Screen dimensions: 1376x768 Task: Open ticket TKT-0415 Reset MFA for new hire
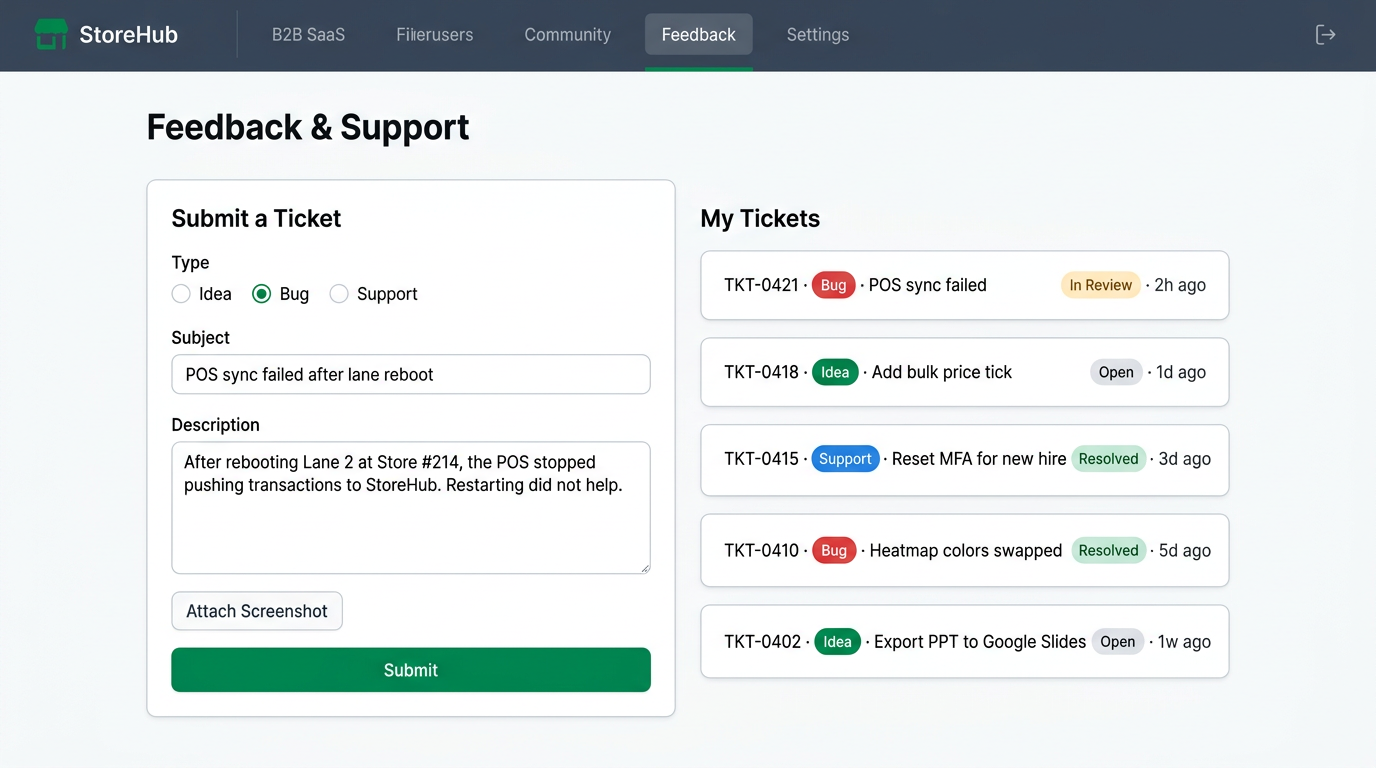pos(965,459)
